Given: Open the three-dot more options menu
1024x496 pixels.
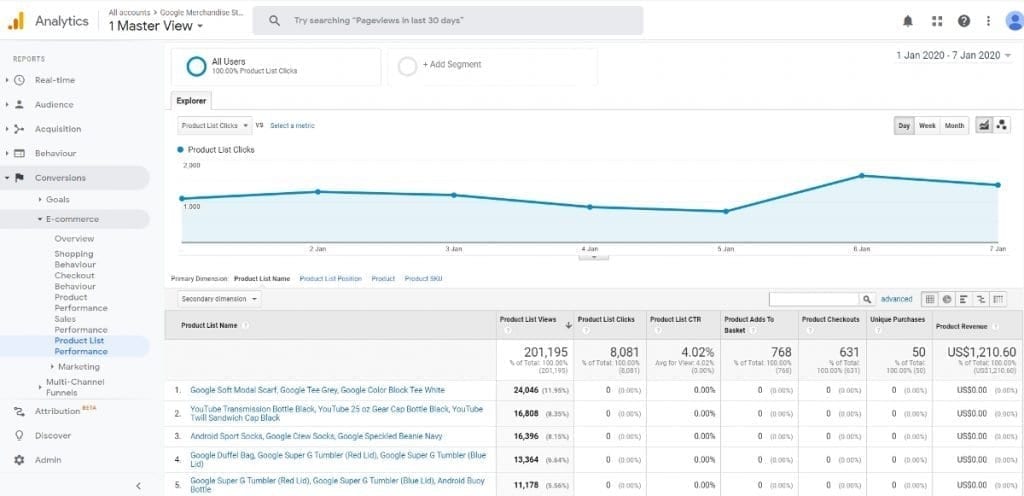Looking at the screenshot, I should pos(989,21).
